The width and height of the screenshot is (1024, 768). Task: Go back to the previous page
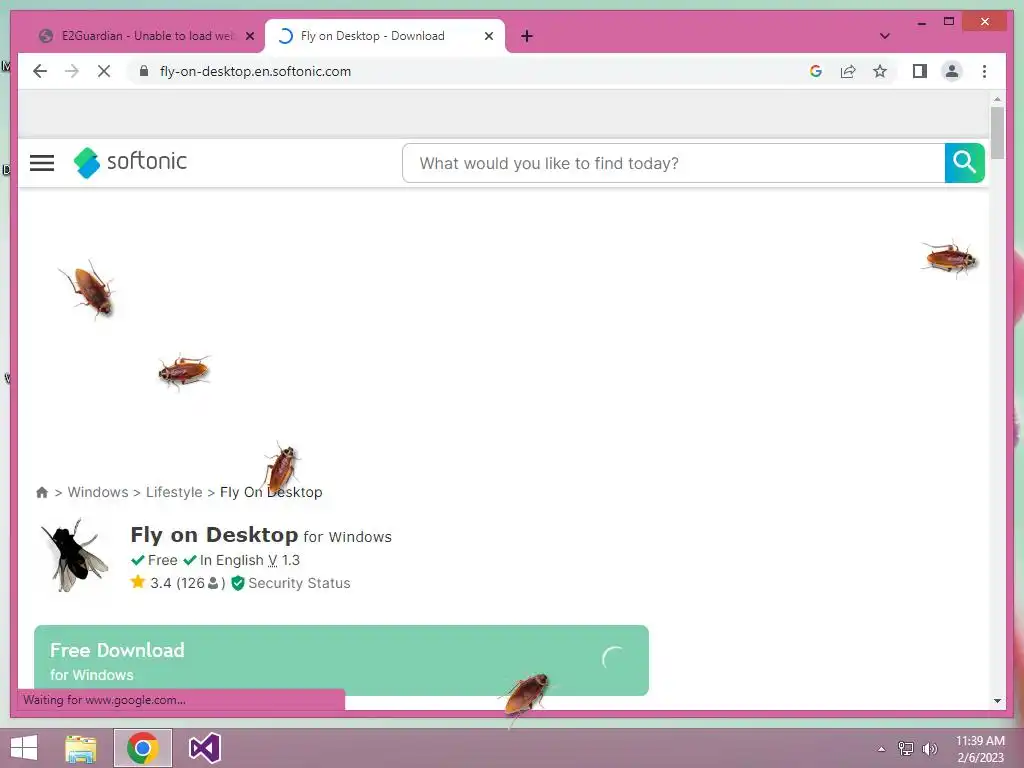pos(40,71)
